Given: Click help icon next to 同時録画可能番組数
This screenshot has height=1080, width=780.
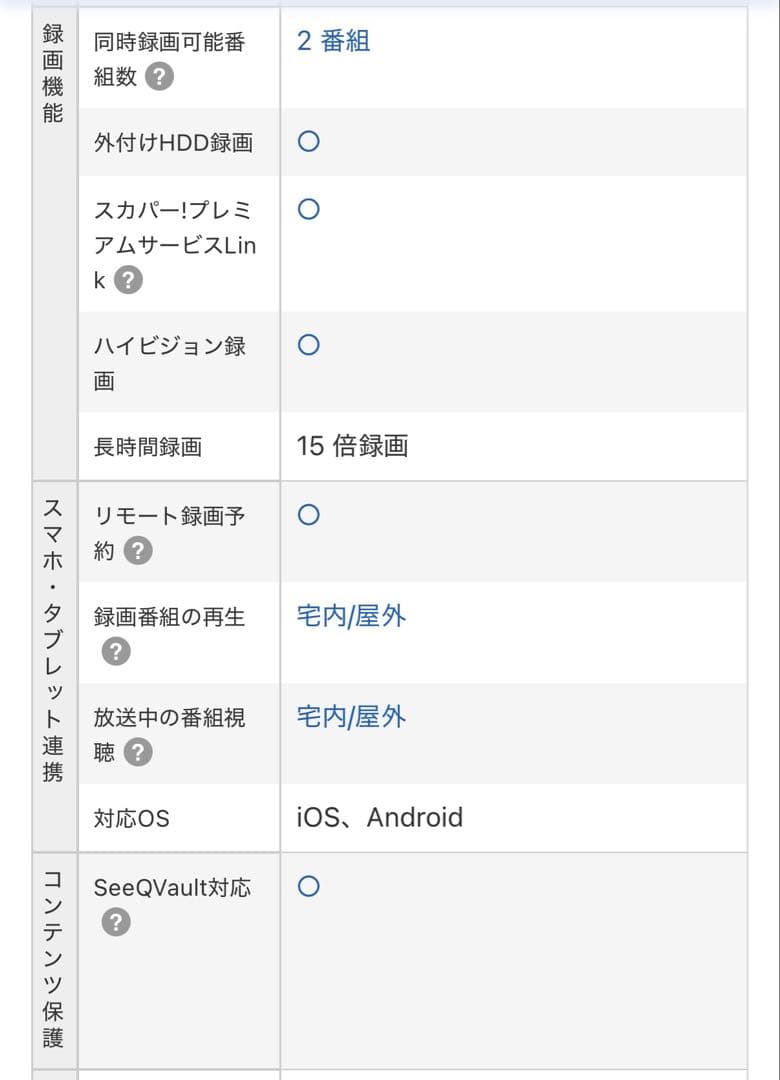Looking at the screenshot, I should (x=160, y=77).
